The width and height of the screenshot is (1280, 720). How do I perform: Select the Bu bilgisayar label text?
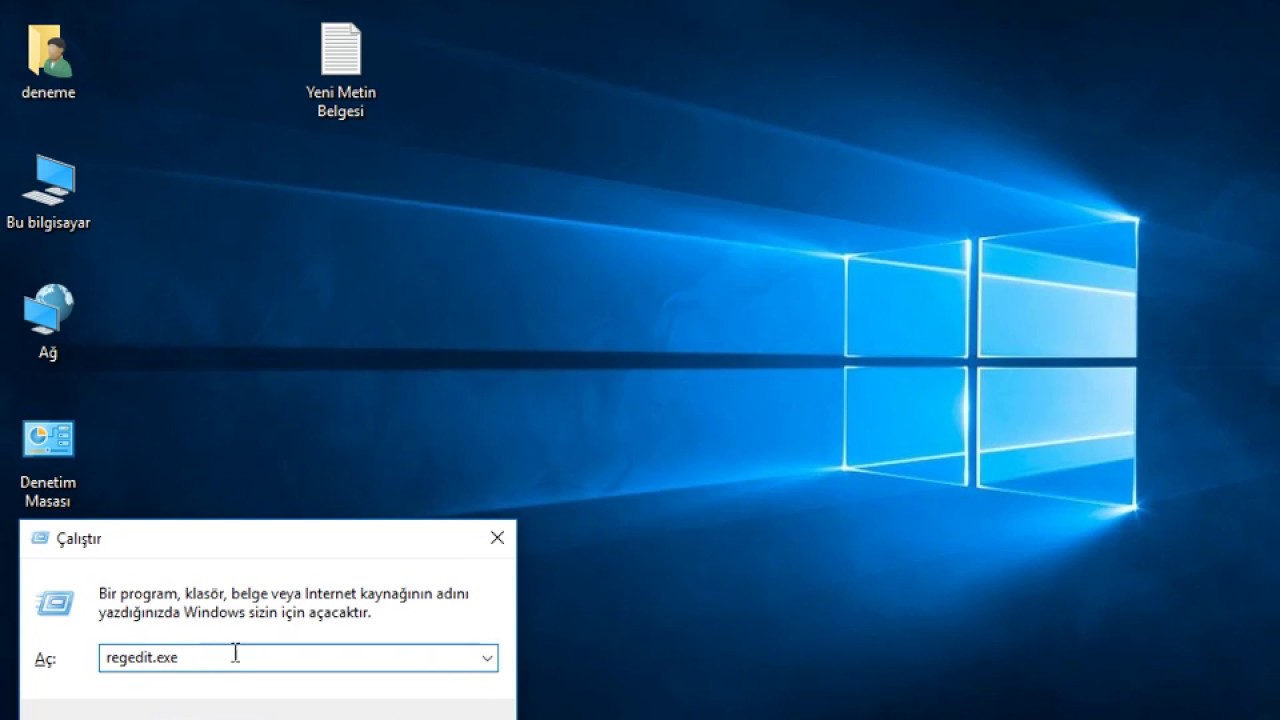click(48, 223)
